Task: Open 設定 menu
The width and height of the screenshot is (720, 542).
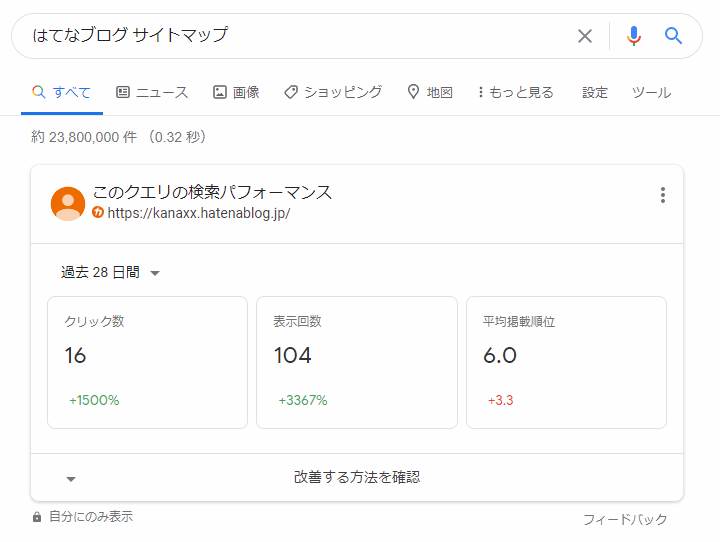Action: (595, 92)
